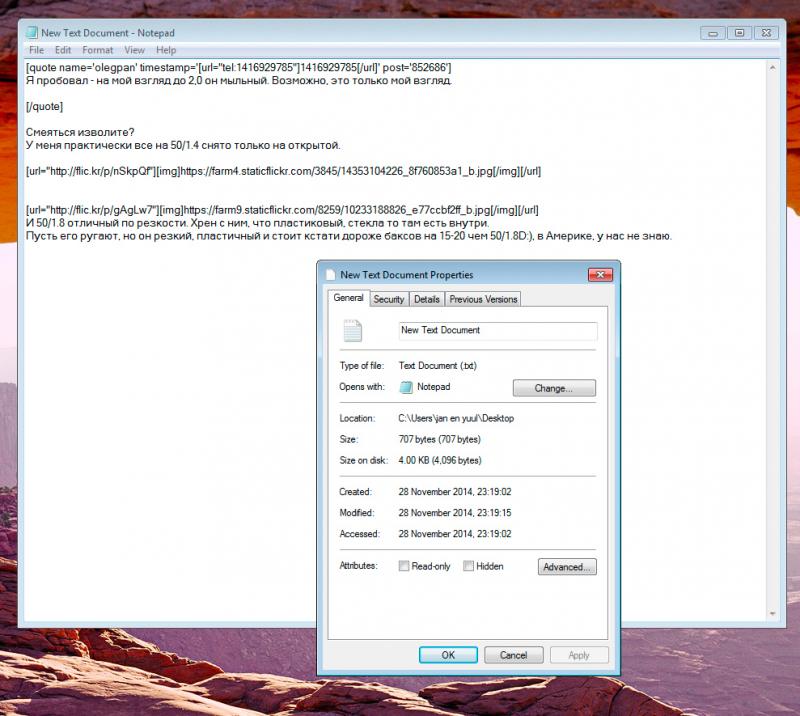Click the flic.kr/p/gAgLw7 URL line
Image resolution: width=800 pixels, height=716 pixels.
[282, 210]
